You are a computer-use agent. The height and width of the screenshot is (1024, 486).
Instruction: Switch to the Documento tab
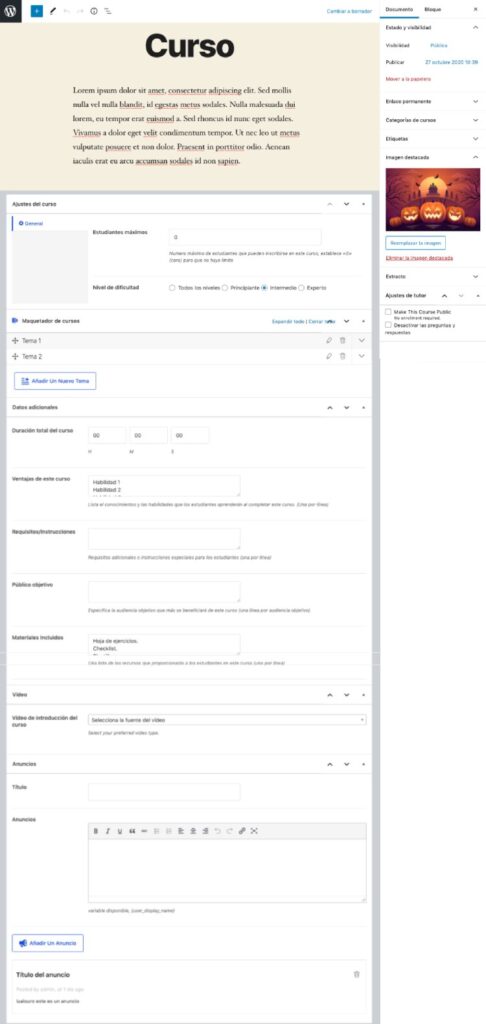(x=399, y=9)
